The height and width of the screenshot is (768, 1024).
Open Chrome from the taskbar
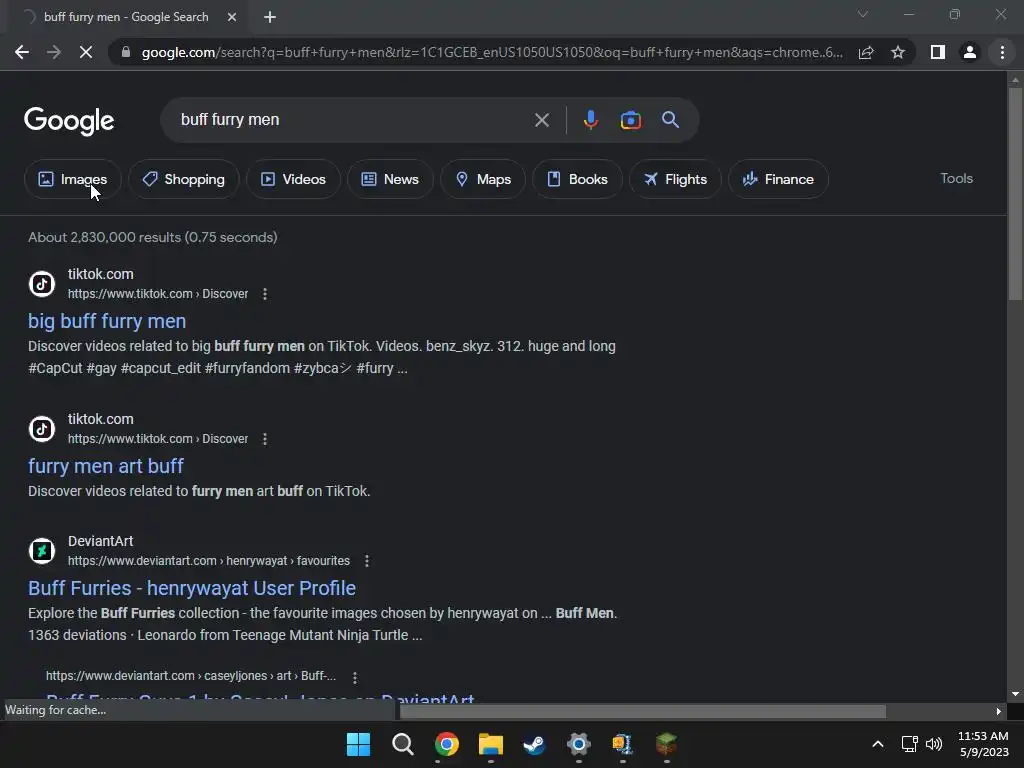tap(447, 744)
